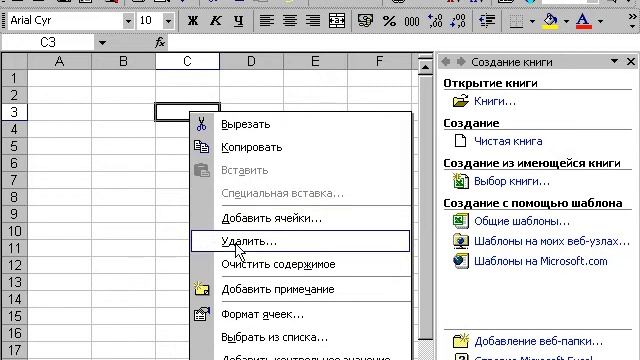The width and height of the screenshot is (640, 360).
Task: Expand the font color palette arrow
Action: [x=600, y=20]
